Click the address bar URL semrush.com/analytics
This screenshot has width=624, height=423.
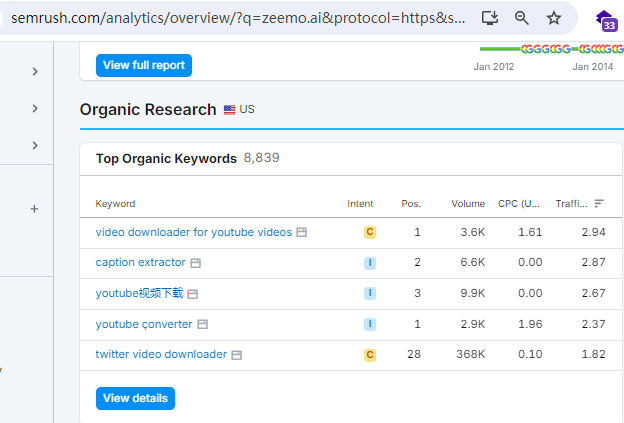[x=238, y=18]
